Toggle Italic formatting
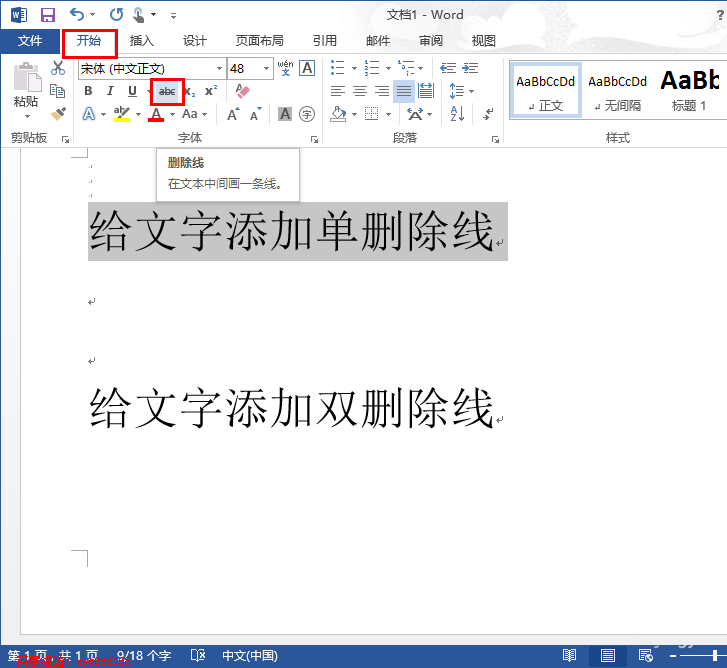Viewport: 727px width, 668px height. (110, 91)
